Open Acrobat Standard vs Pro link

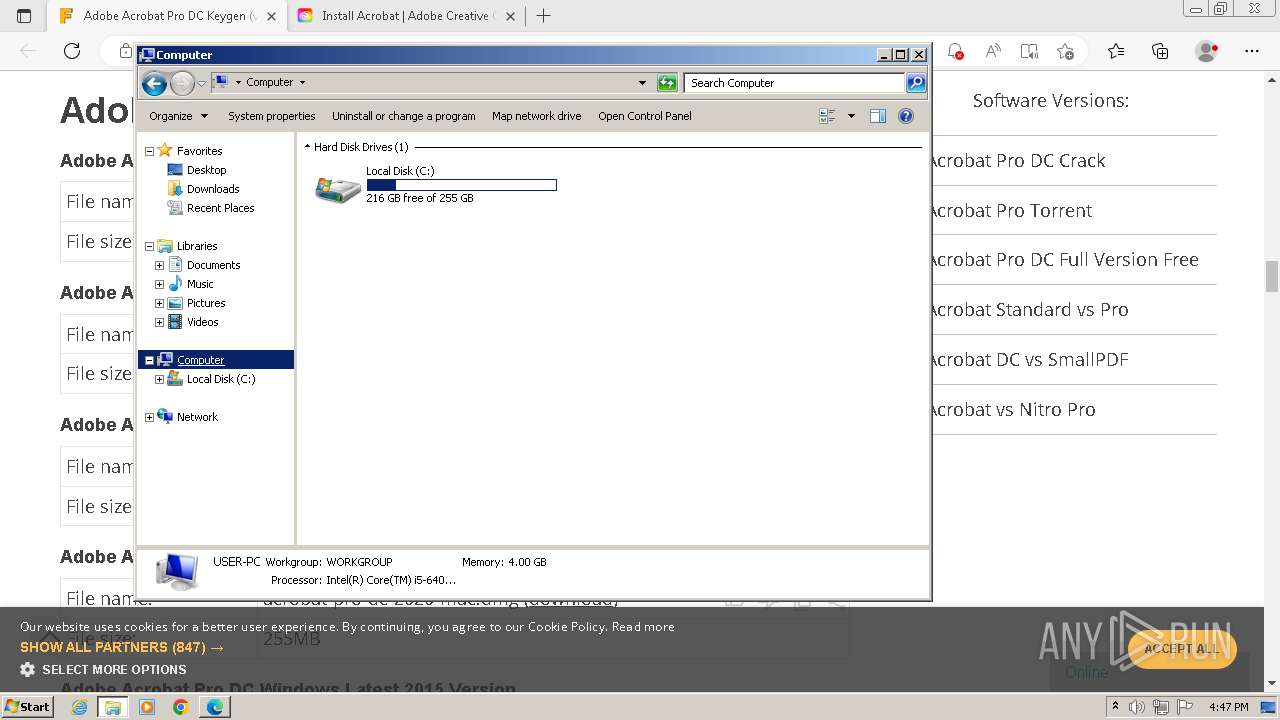[x=1028, y=310]
